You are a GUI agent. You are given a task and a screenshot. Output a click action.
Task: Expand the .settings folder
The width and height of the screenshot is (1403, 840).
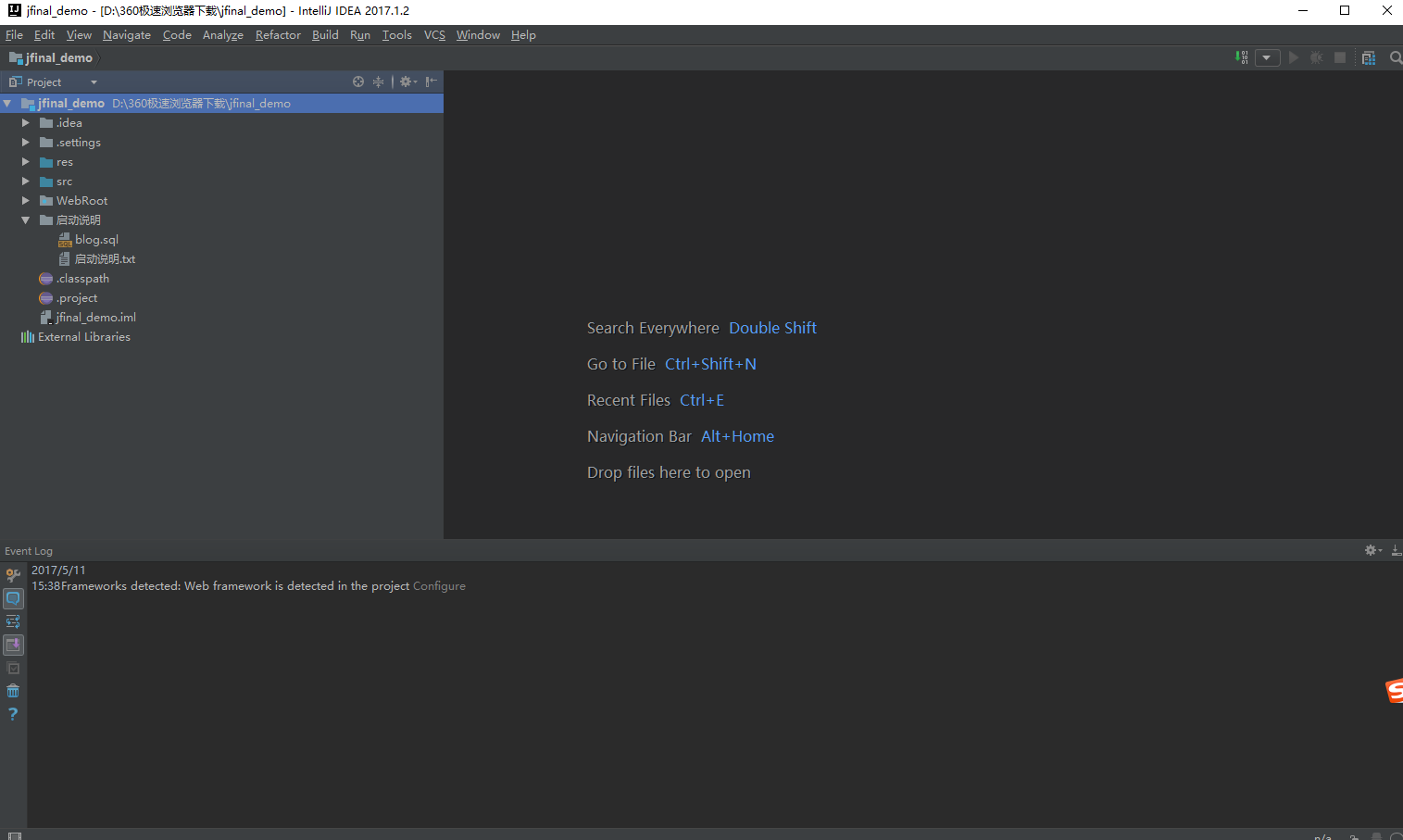coord(26,143)
